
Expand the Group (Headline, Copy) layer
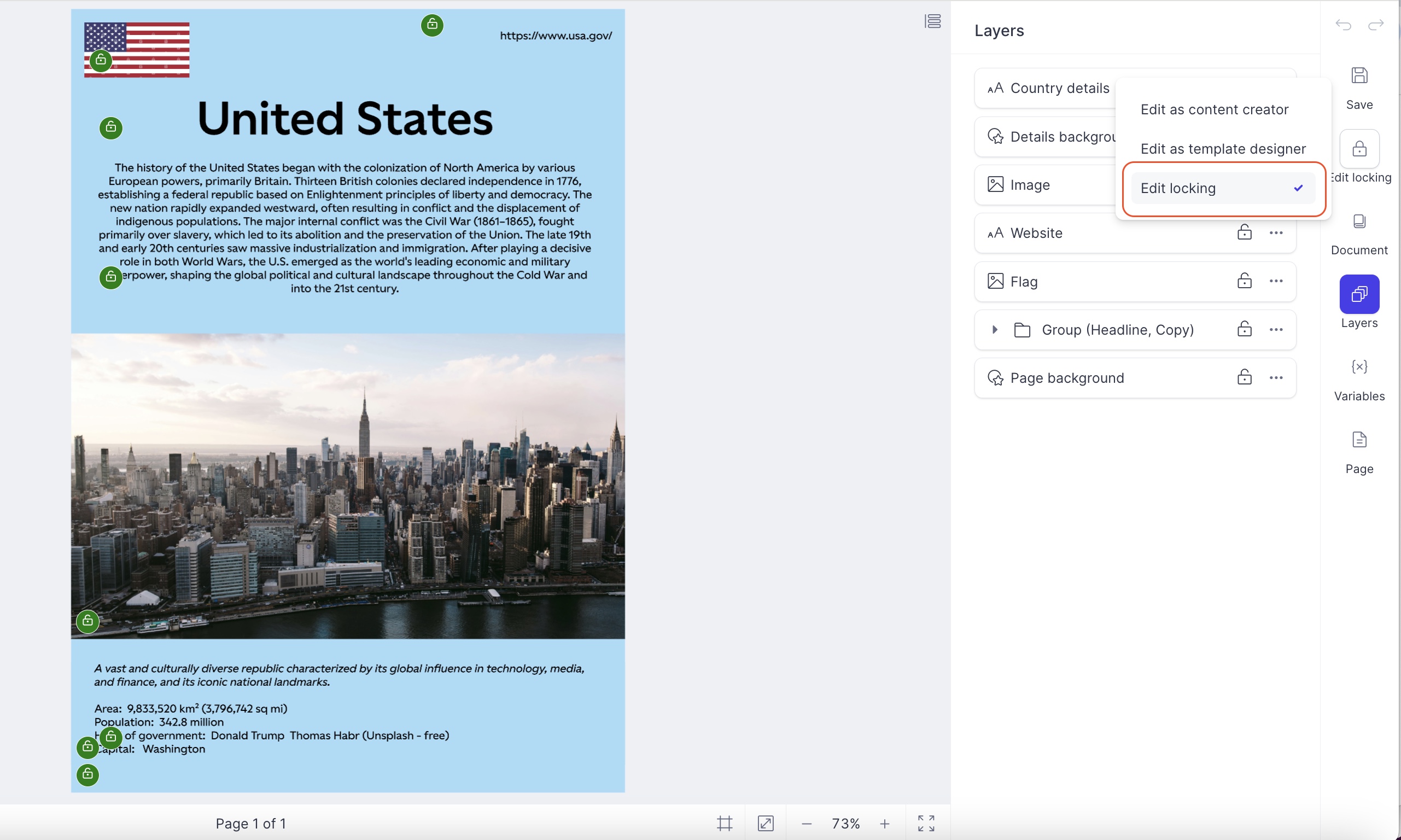coord(995,329)
